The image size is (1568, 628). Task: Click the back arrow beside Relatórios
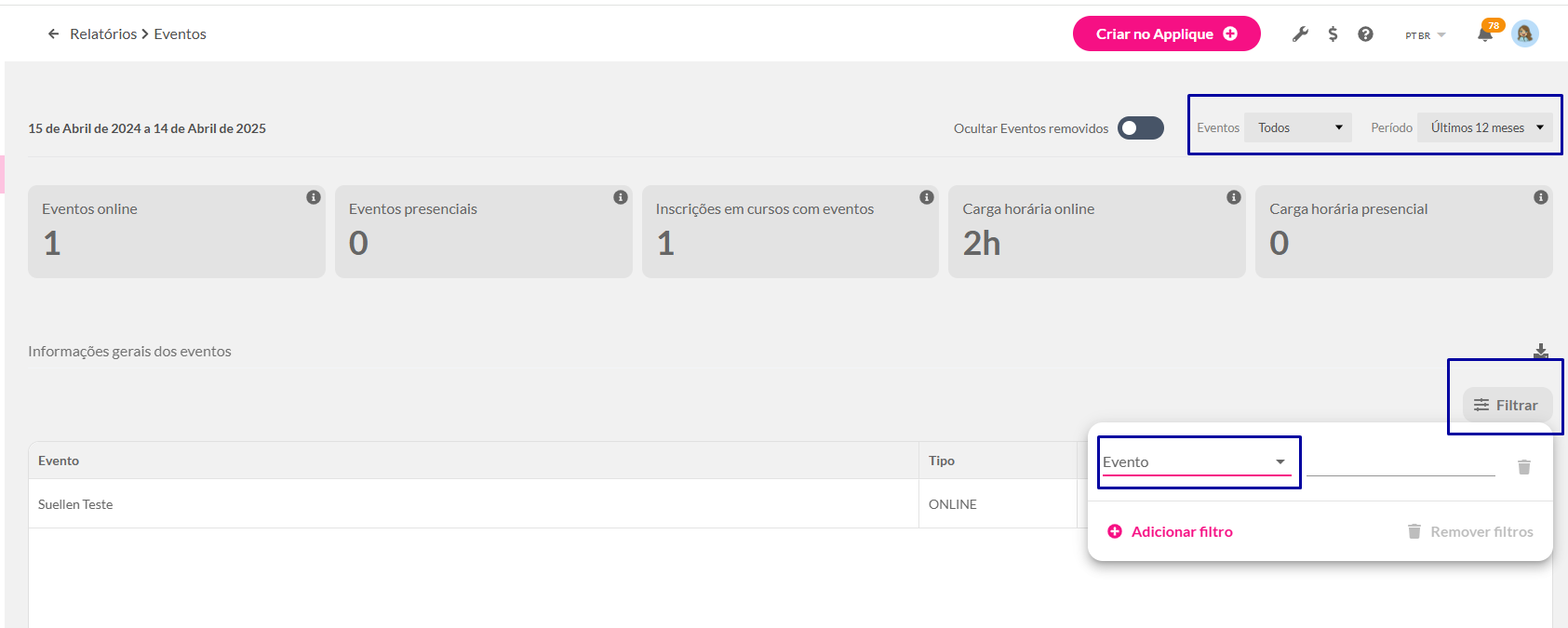click(x=53, y=34)
